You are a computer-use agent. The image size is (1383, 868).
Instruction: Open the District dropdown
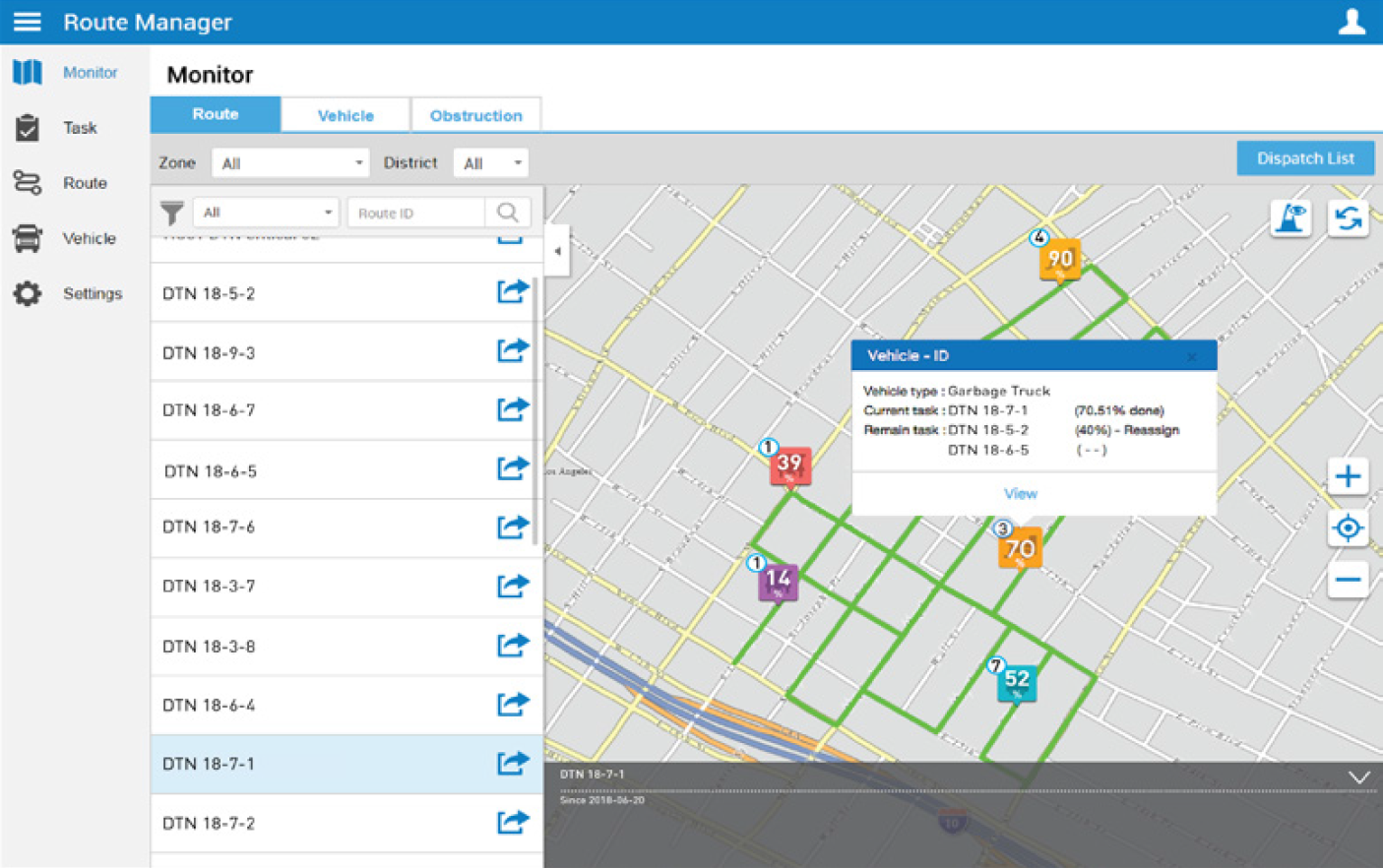pyautogui.click(x=491, y=163)
